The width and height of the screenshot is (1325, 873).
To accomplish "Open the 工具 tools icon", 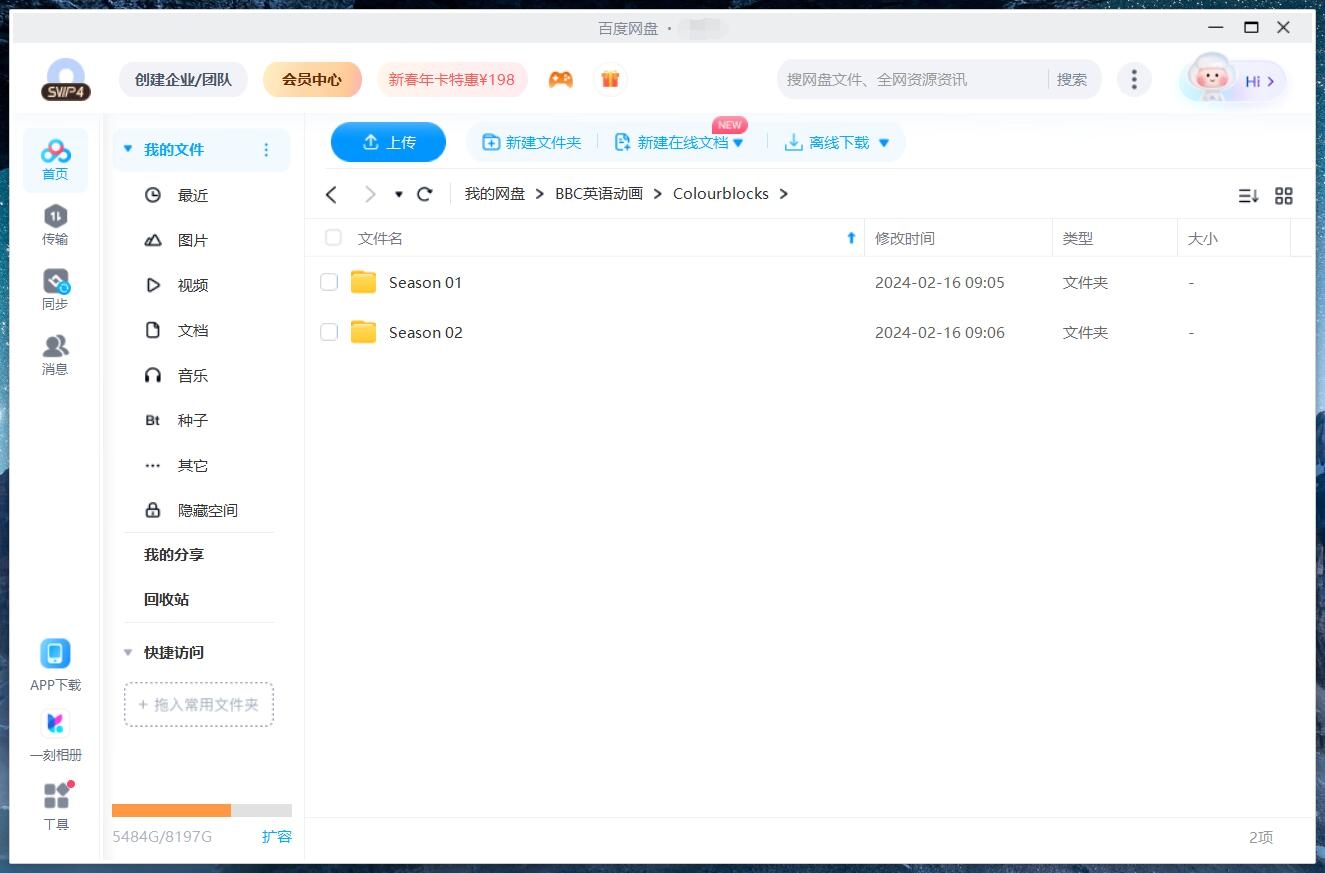I will coord(56,796).
